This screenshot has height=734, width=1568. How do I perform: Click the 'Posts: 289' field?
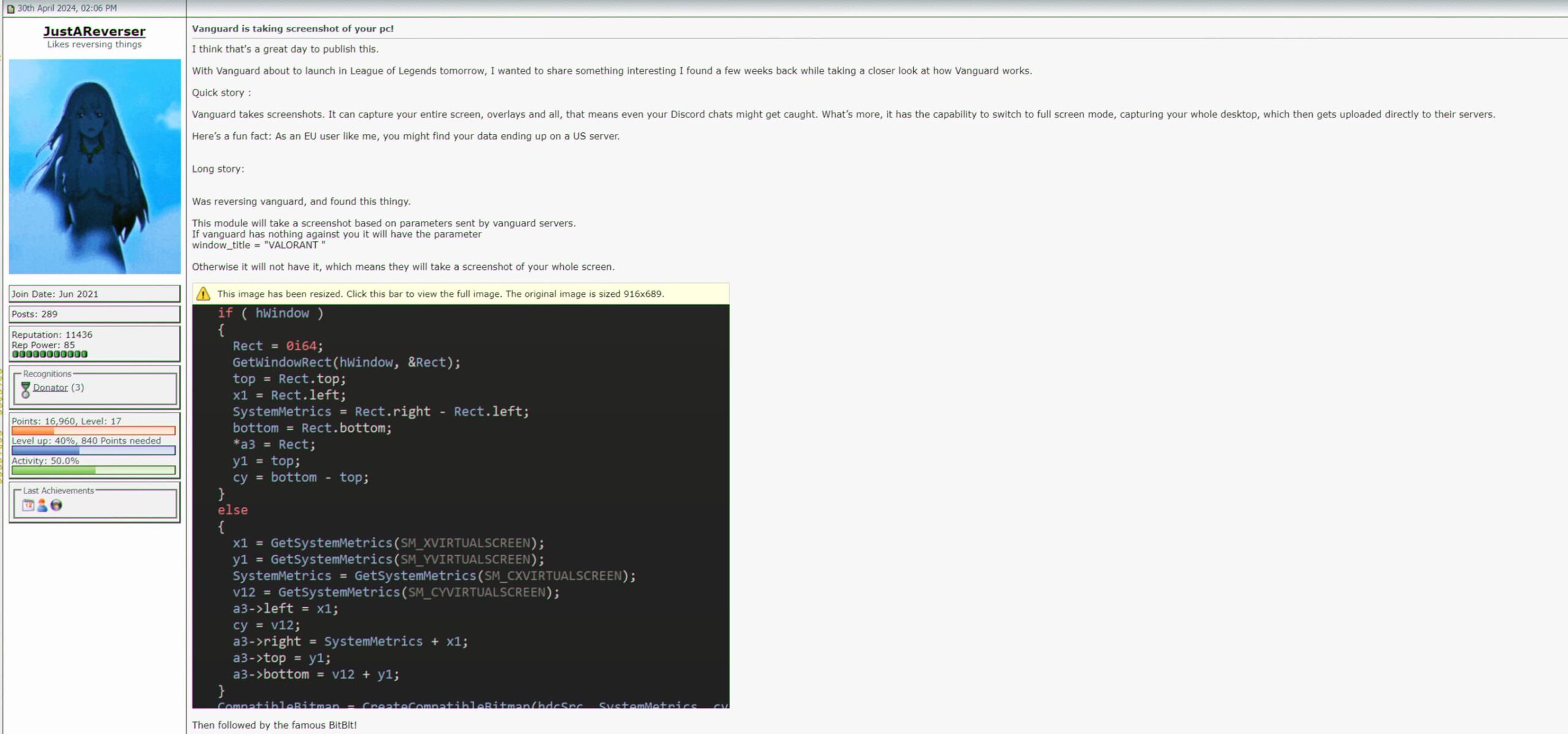[x=94, y=314]
